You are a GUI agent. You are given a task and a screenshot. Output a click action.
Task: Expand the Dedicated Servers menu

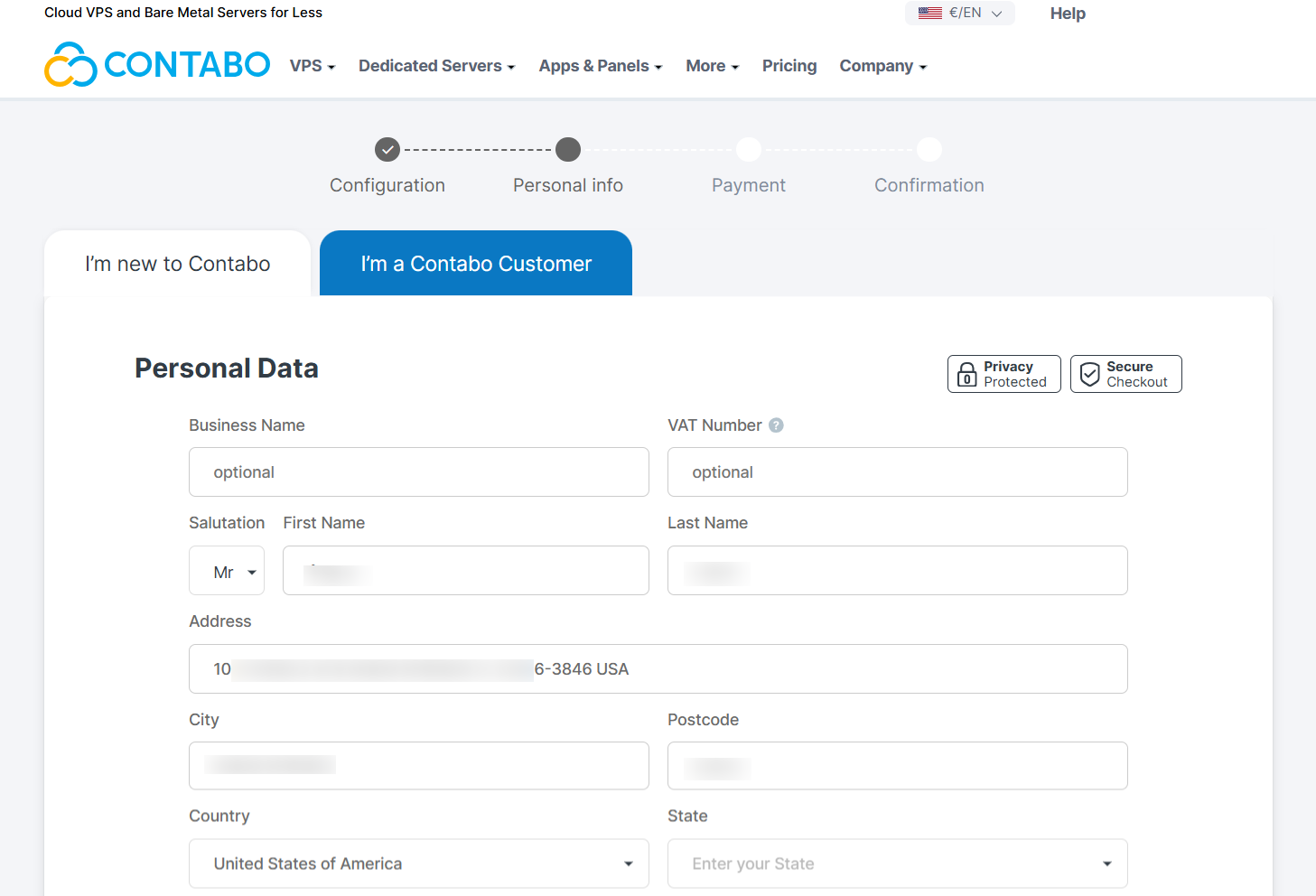(x=436, y=66)
